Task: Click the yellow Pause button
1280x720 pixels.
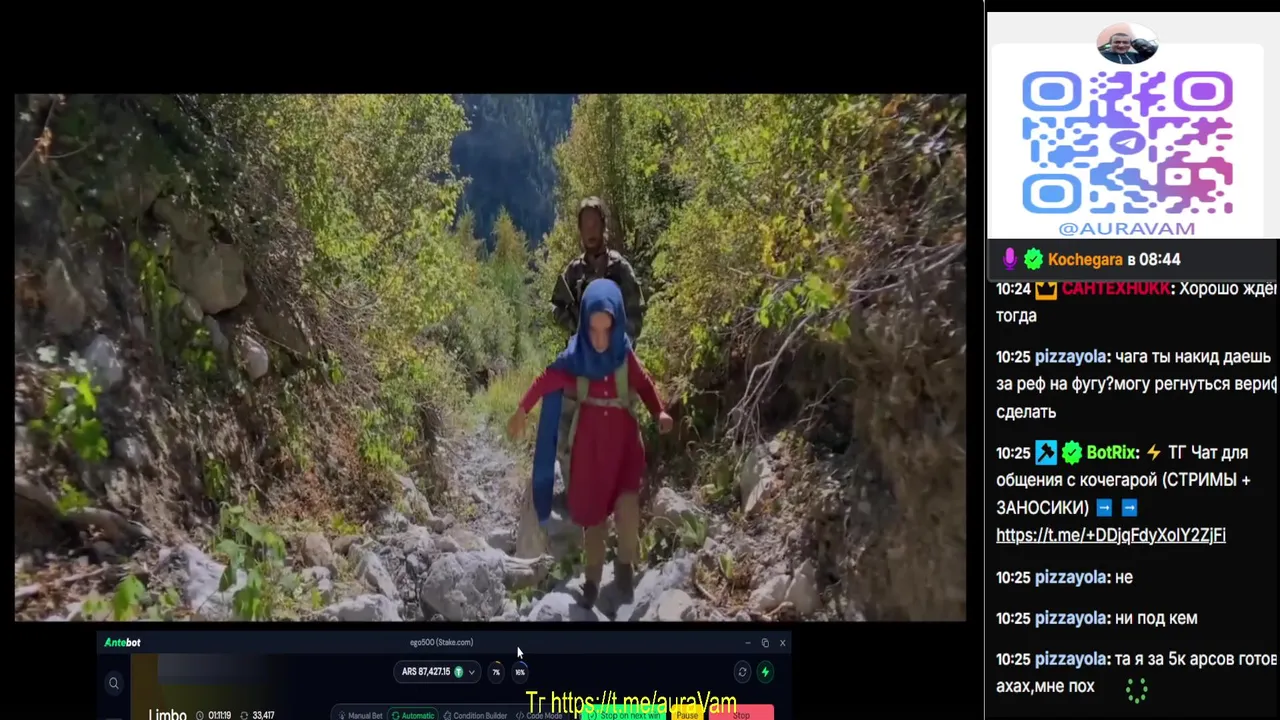Action: point(687,715)
